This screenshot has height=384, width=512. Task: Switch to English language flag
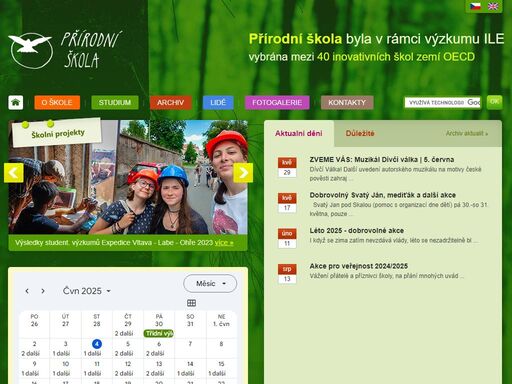pyautogui.click(x=493, y=6)
